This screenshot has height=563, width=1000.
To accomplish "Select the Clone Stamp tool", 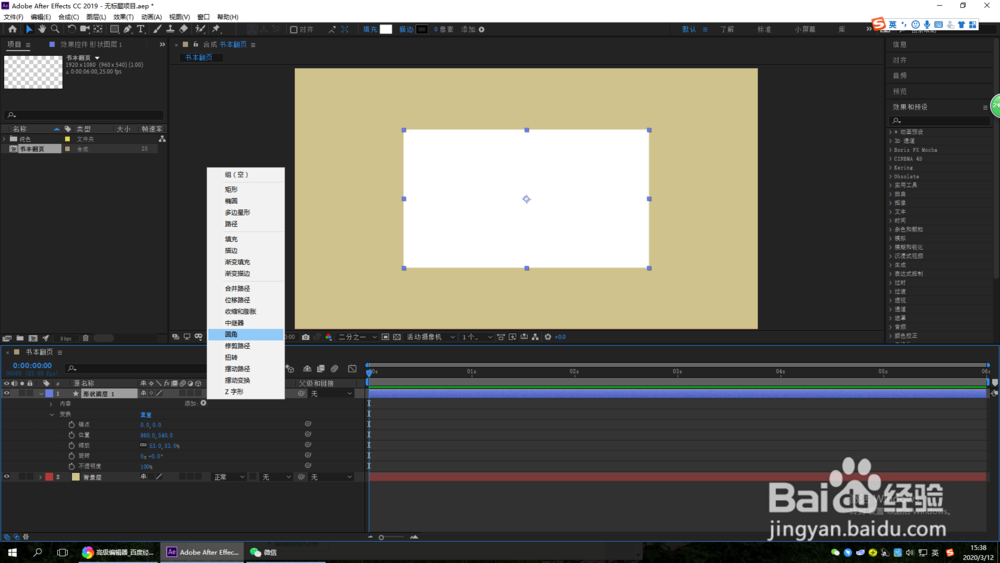I will (x=170, y=29).
